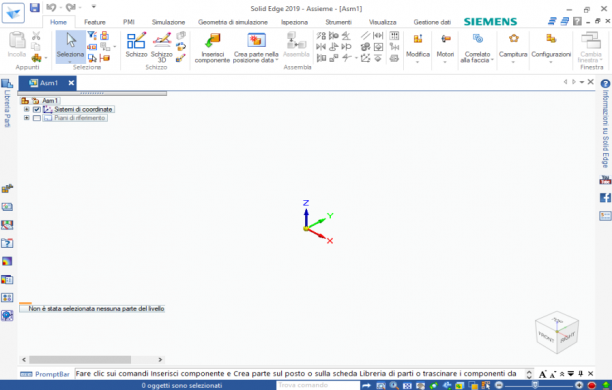Open the Schizzo sketch tool

136,45
